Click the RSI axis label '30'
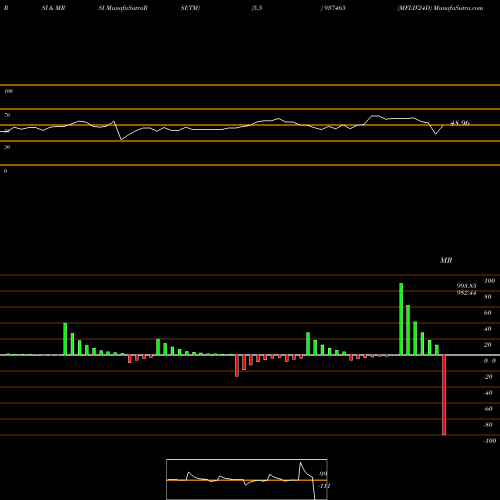This screenshot has width=500, height=500. 7,147
